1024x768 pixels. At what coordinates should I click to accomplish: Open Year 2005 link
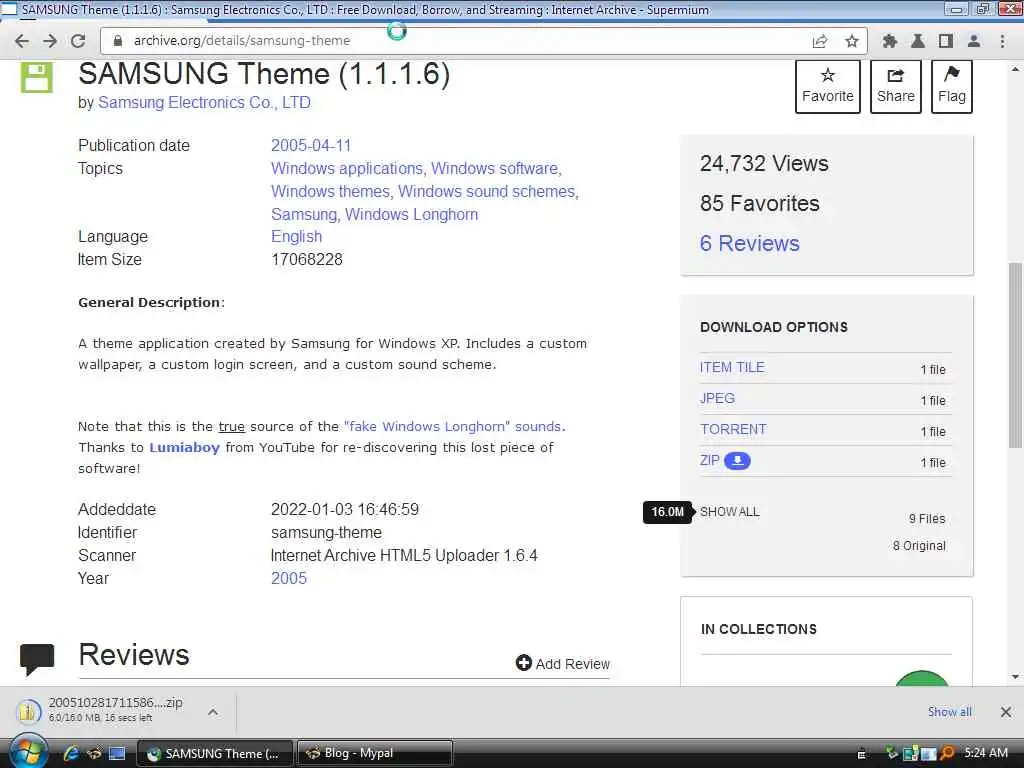[289, 578]
